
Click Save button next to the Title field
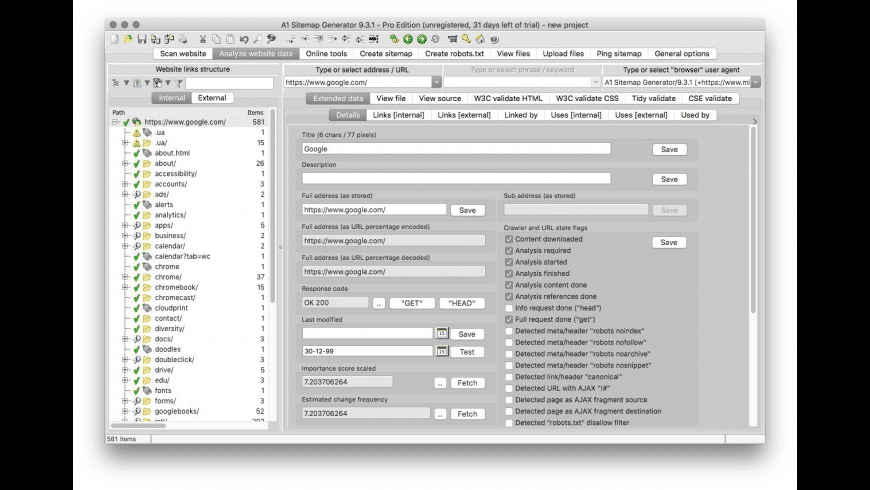(x=669, y=149)
